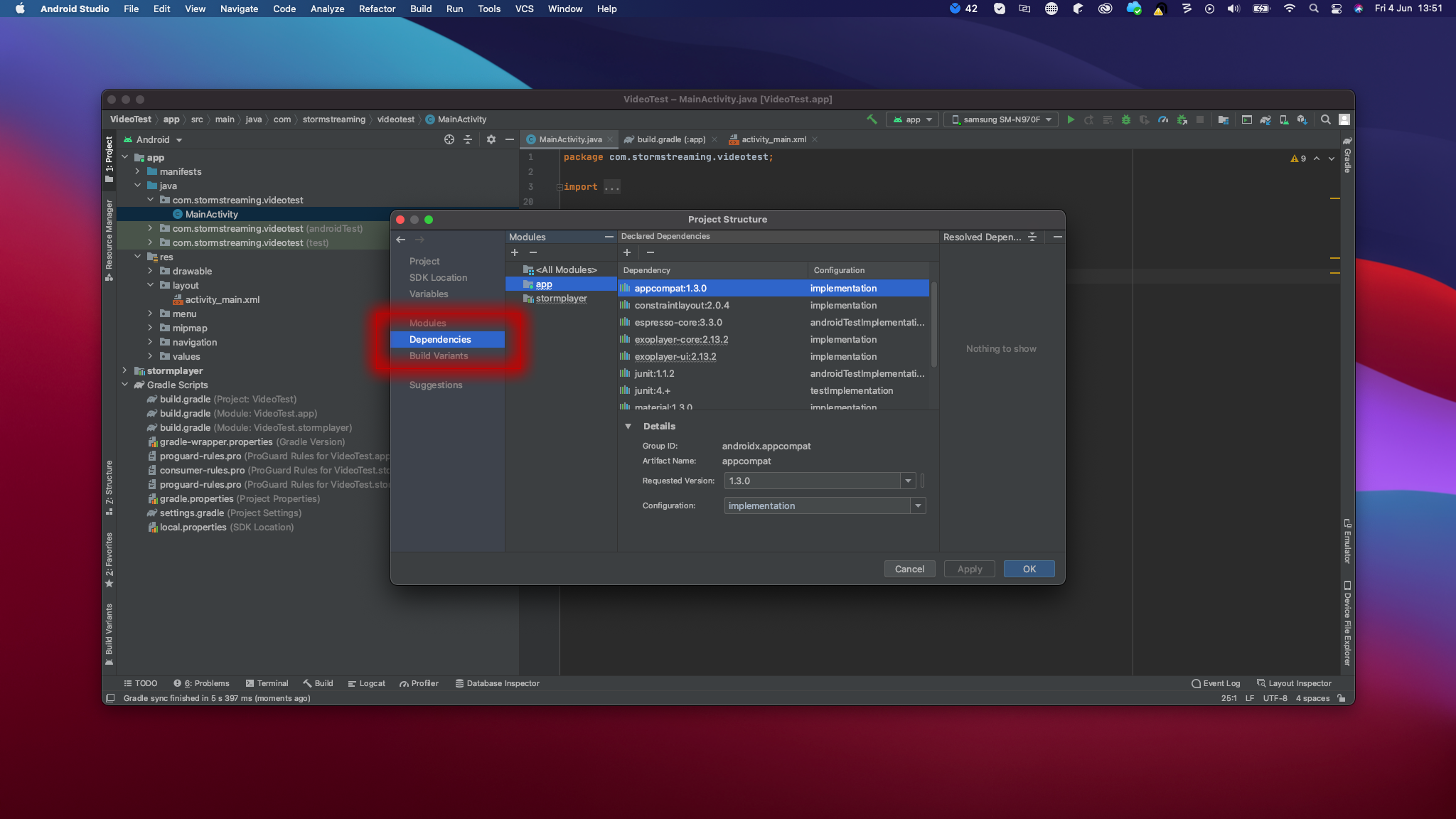Viewport: 1456px width, 819px height.
Task: Run the app with the green play icon
Action: click(x=1071, y=119)
